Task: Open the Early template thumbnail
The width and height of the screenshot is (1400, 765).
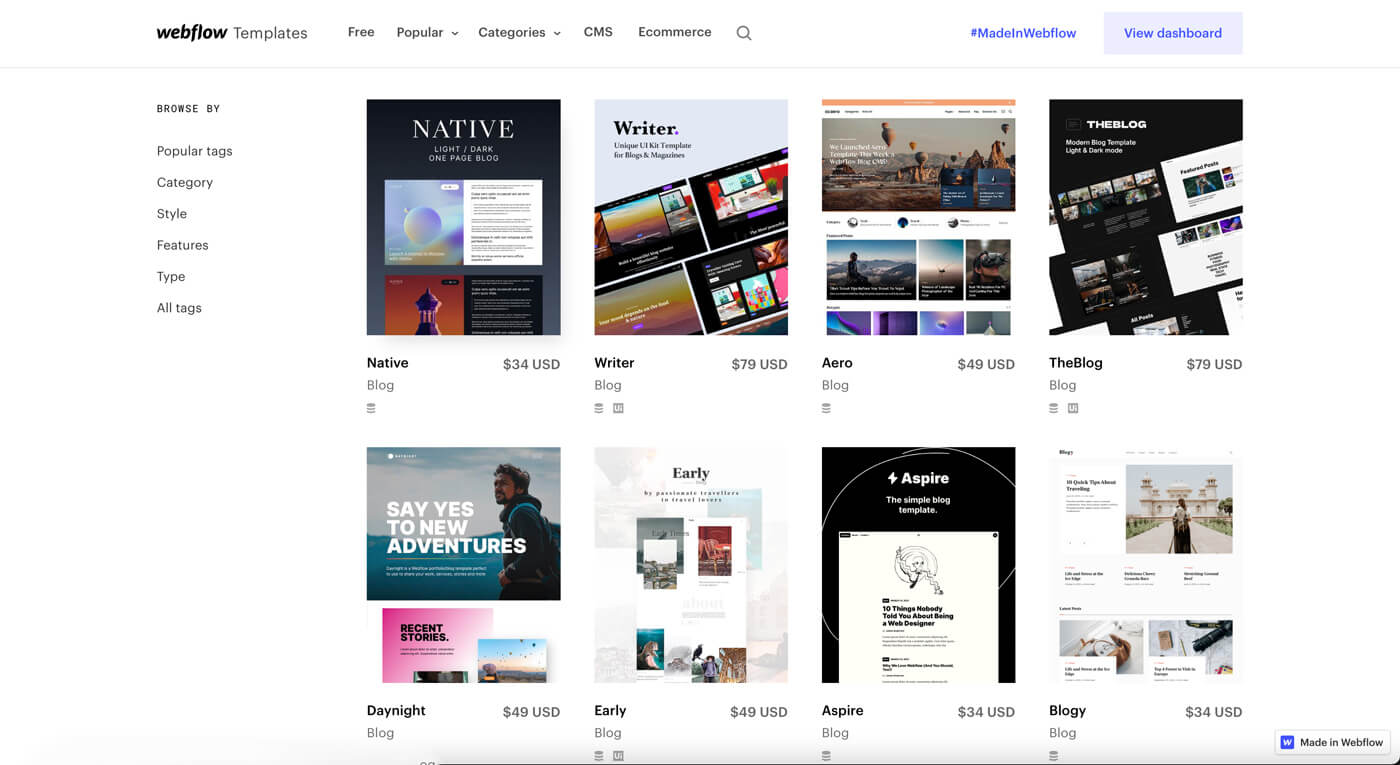Action: click(691, 565)
